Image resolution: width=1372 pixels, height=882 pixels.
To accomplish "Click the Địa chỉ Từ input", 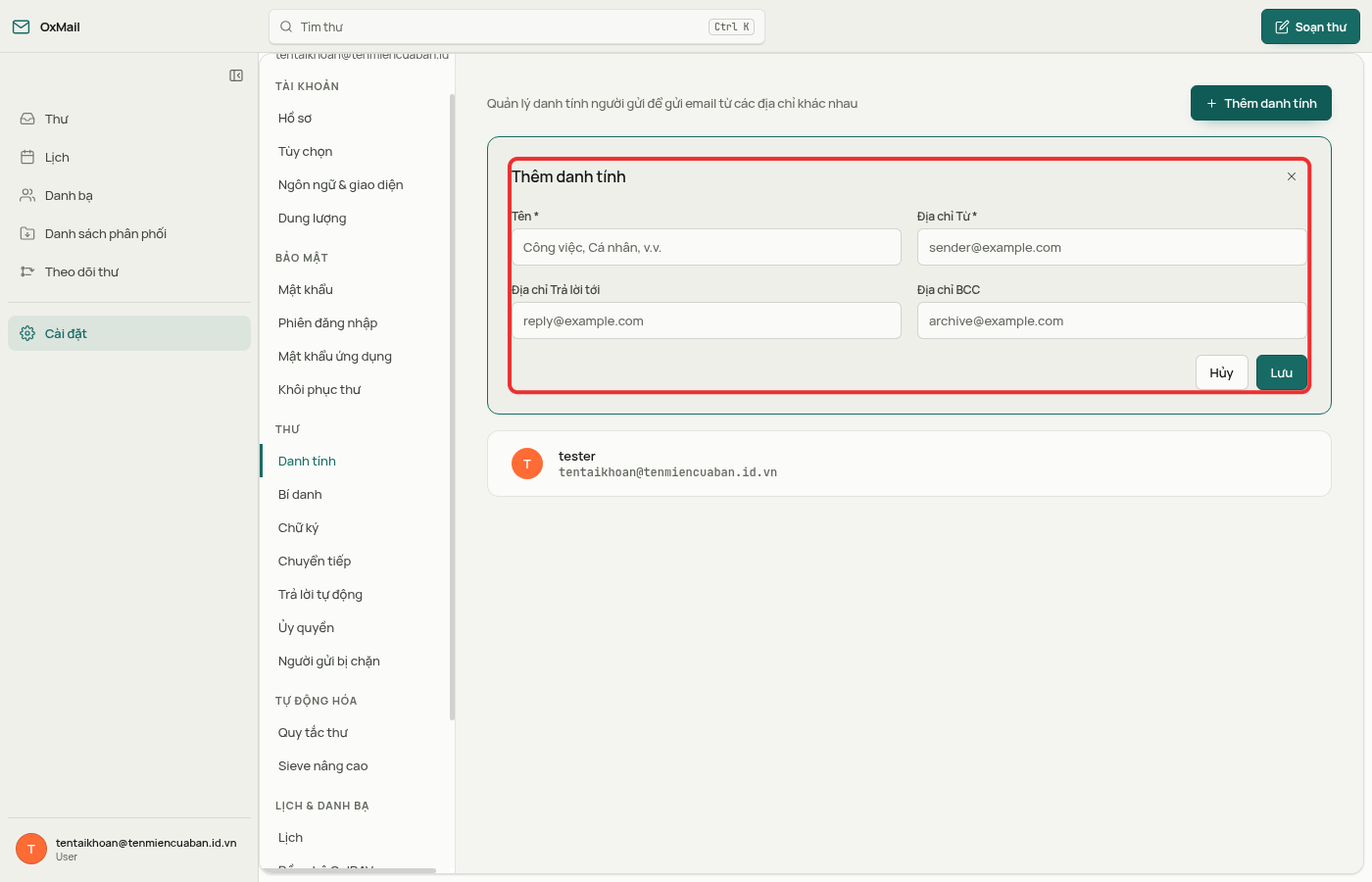I will point(1111,247).
